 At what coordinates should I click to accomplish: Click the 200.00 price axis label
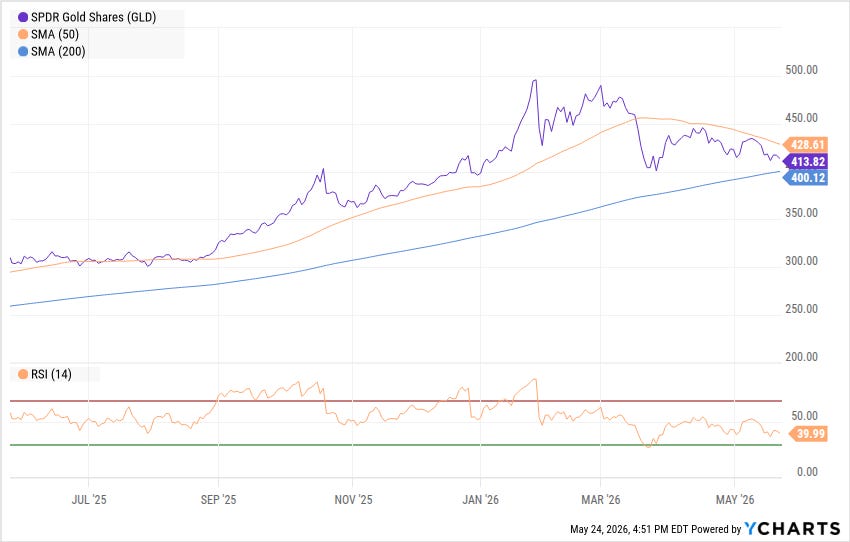click(801, 357)
